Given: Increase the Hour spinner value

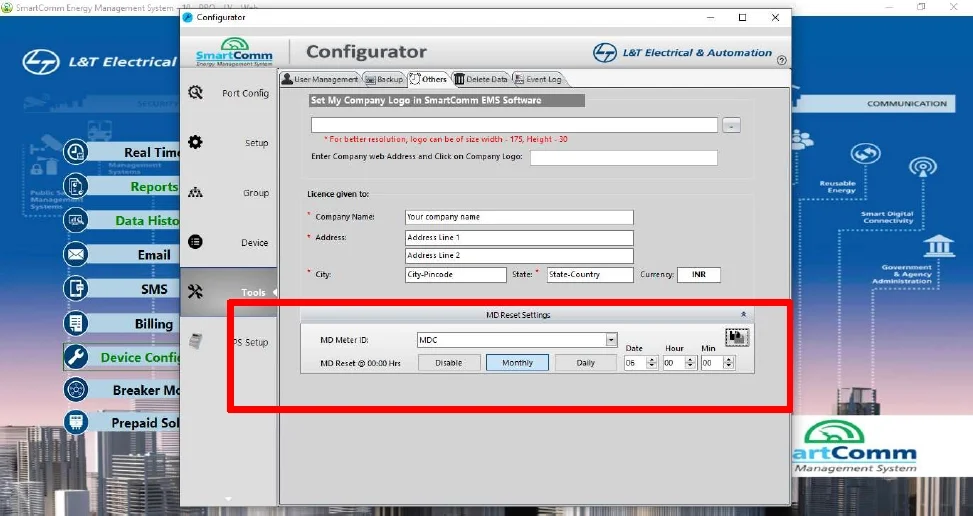Looking at the screenshot, I should 690,360.
